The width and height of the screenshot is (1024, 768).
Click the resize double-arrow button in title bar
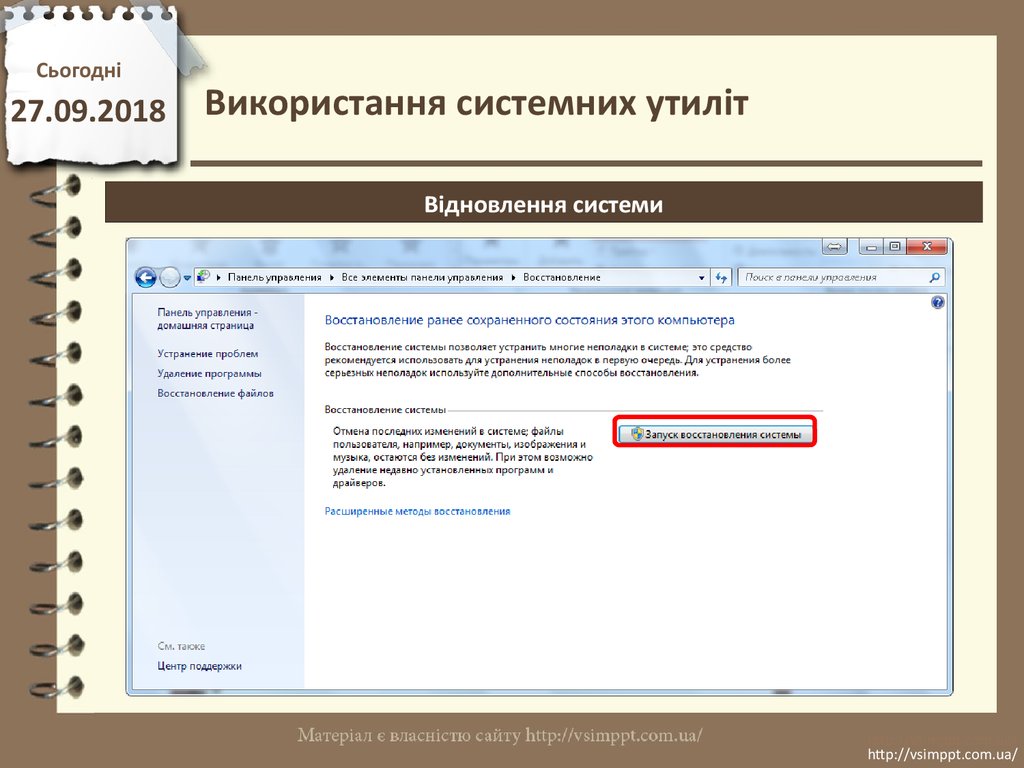click(835, 247)
